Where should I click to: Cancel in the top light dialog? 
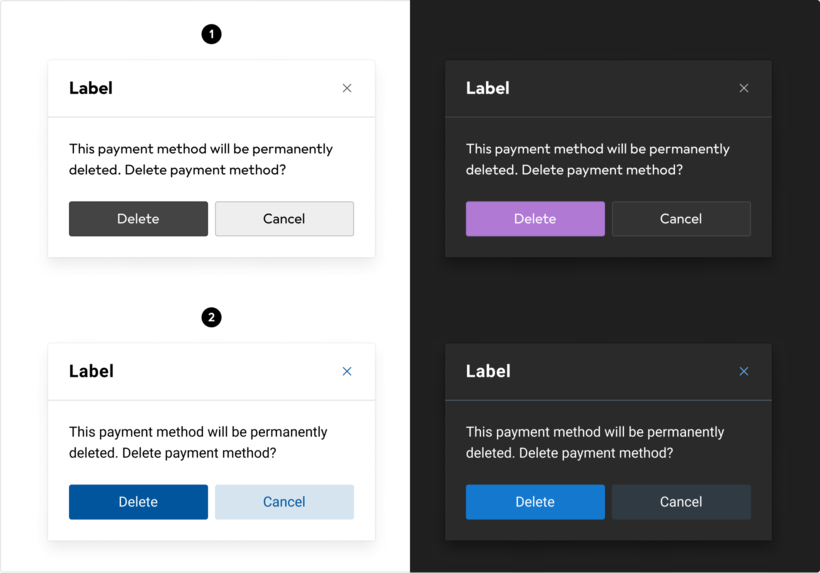[284, 219]
